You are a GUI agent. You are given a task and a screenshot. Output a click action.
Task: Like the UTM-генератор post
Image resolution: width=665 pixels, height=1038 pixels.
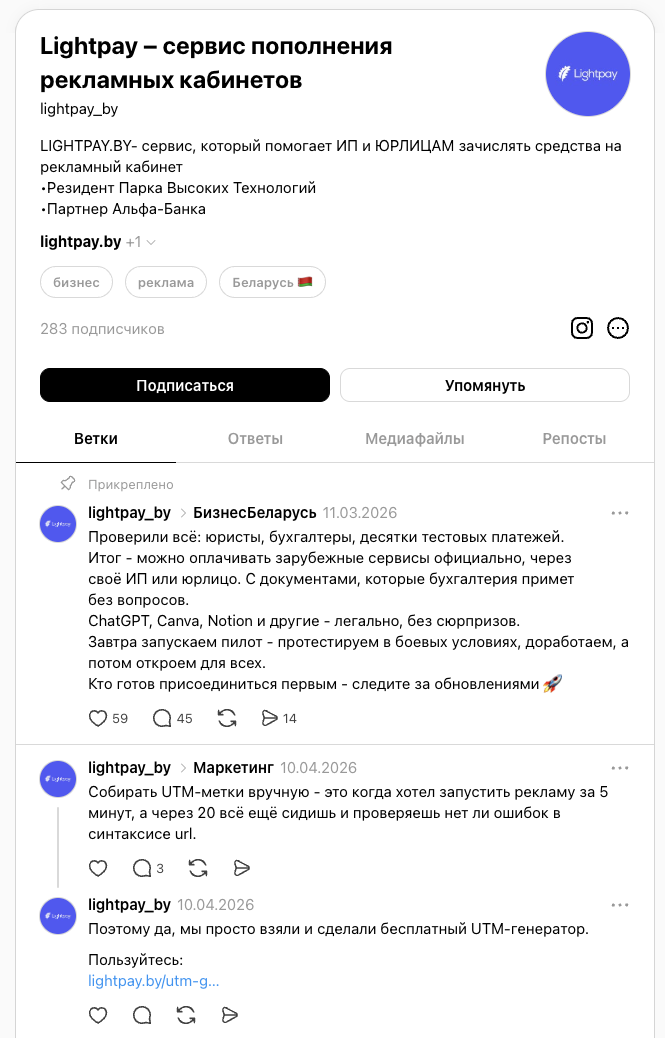click(97, 1014)
